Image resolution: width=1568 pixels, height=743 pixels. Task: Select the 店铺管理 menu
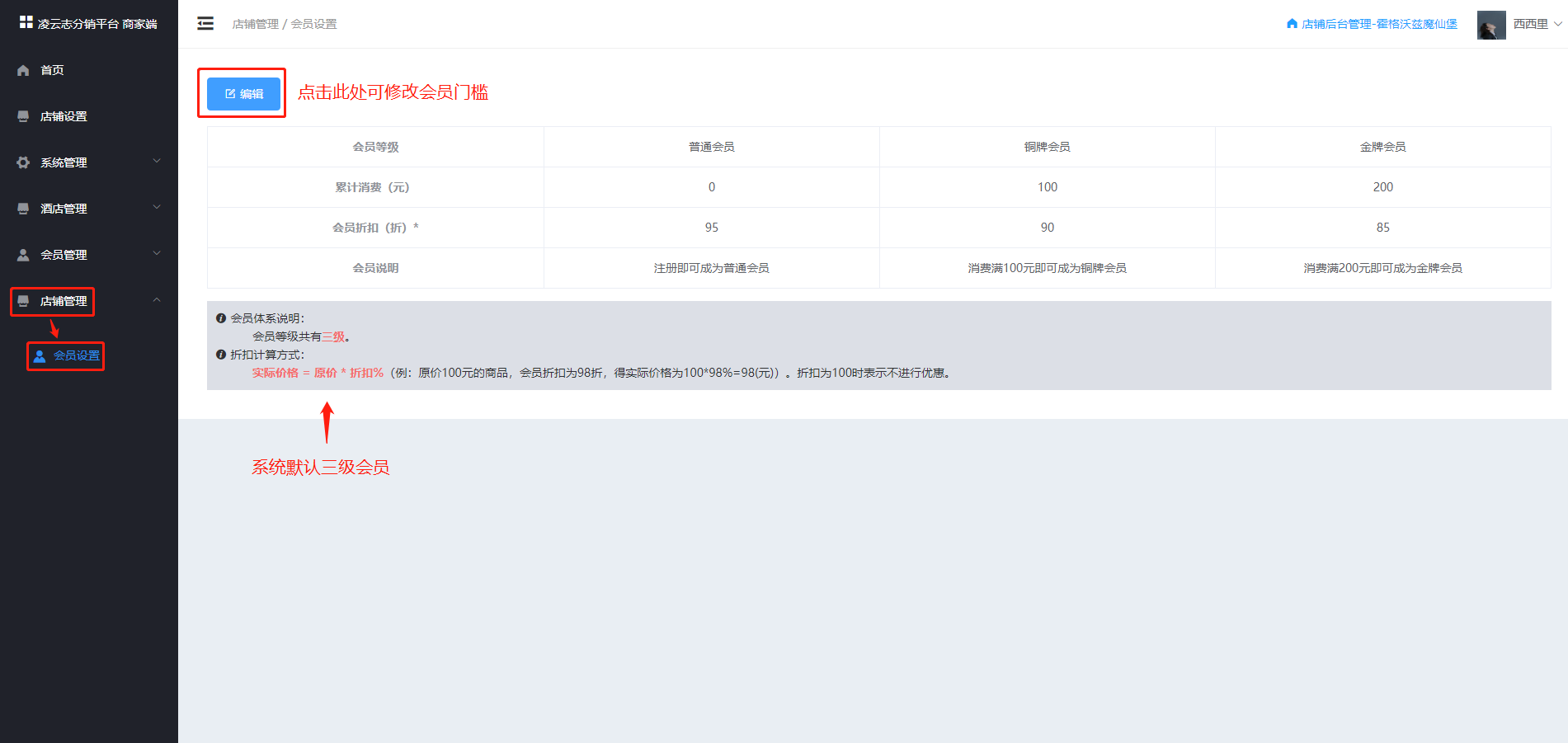click(89, 301)
